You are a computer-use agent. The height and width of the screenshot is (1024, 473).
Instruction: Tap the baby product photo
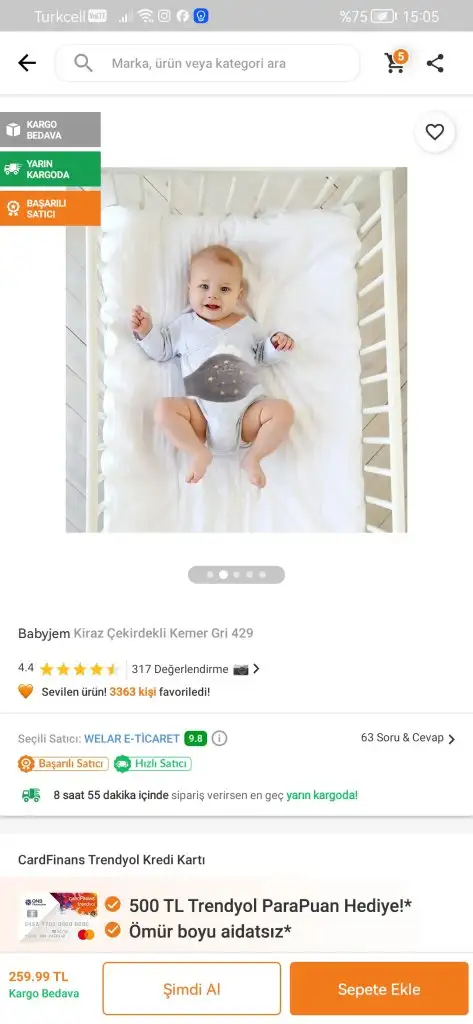click(236, 349)
